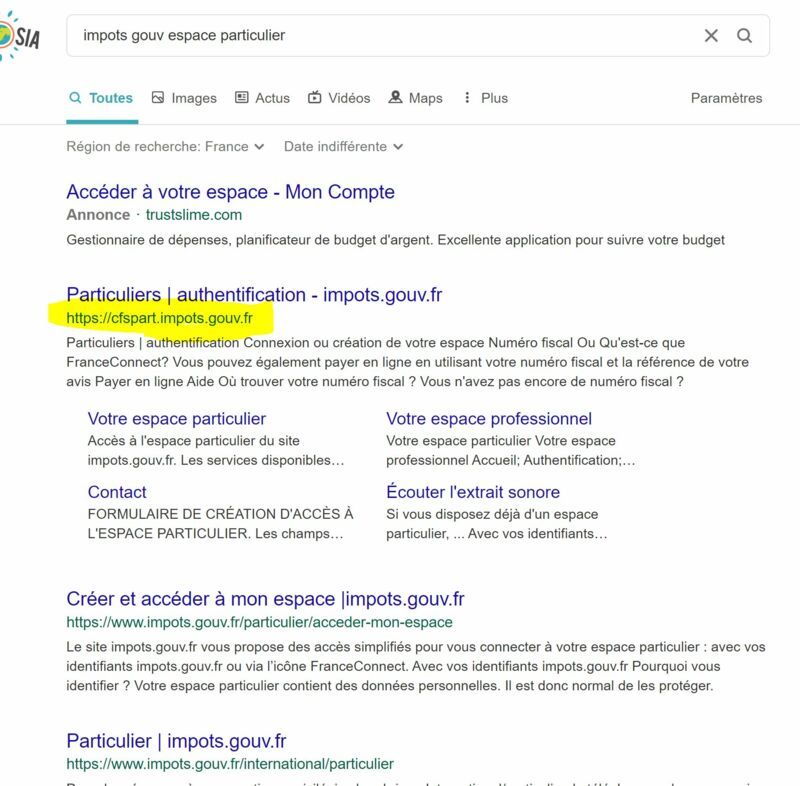Switch to the Actus news tab

coord(262,98)
